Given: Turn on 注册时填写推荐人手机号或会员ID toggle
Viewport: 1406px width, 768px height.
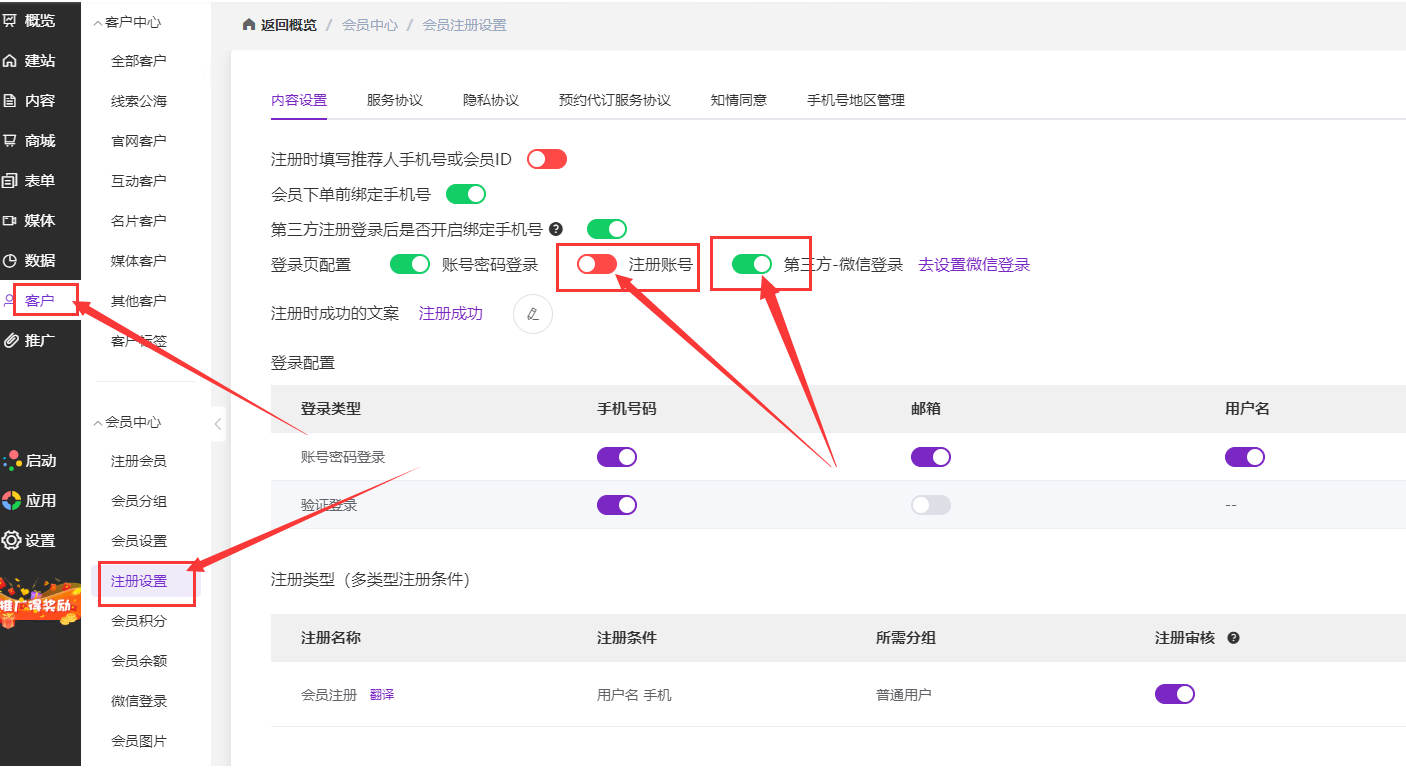Looking at the screenshot, I should tap(547, 159).
